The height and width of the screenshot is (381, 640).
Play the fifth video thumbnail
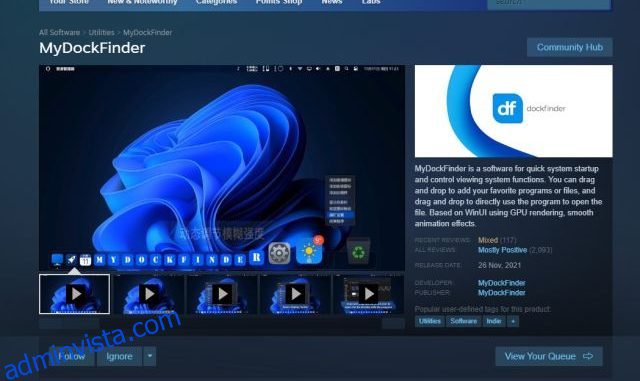(368, 294)
